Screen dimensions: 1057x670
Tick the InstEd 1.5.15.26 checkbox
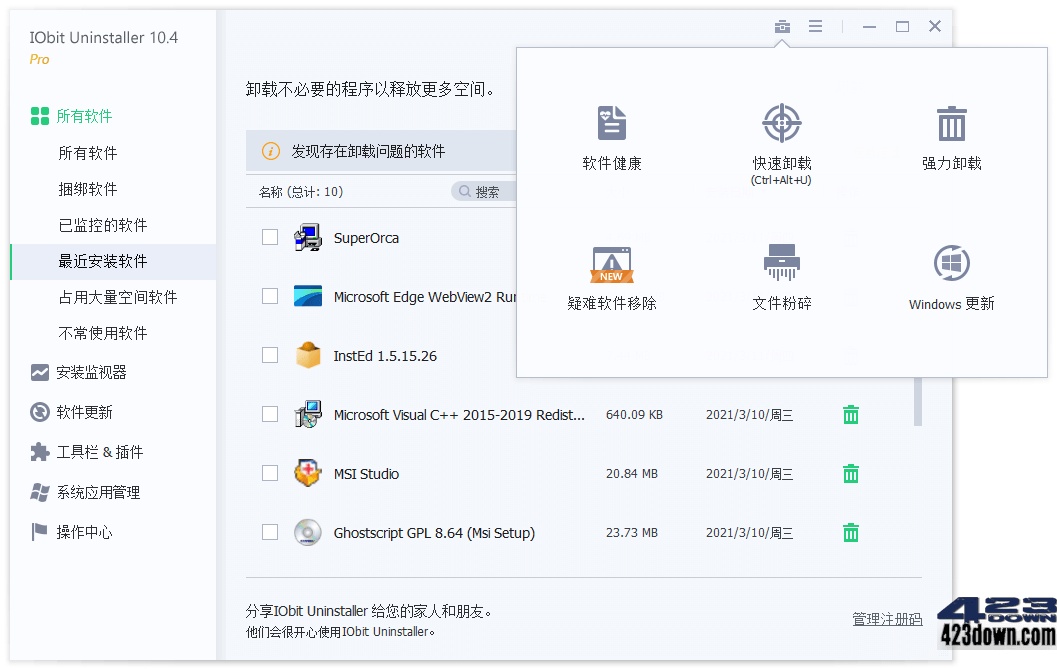[x=270, y=355]
